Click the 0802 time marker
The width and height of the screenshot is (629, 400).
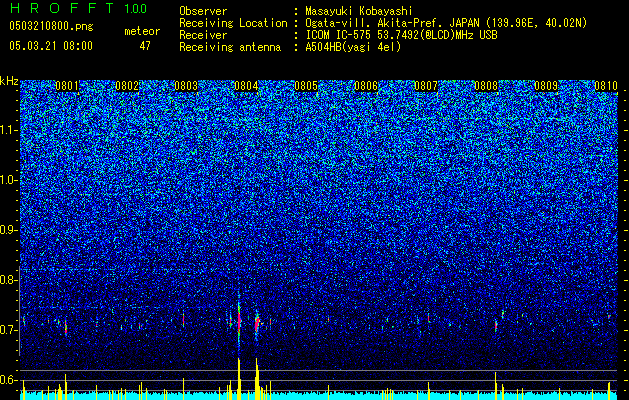click(x=127, y=86)
